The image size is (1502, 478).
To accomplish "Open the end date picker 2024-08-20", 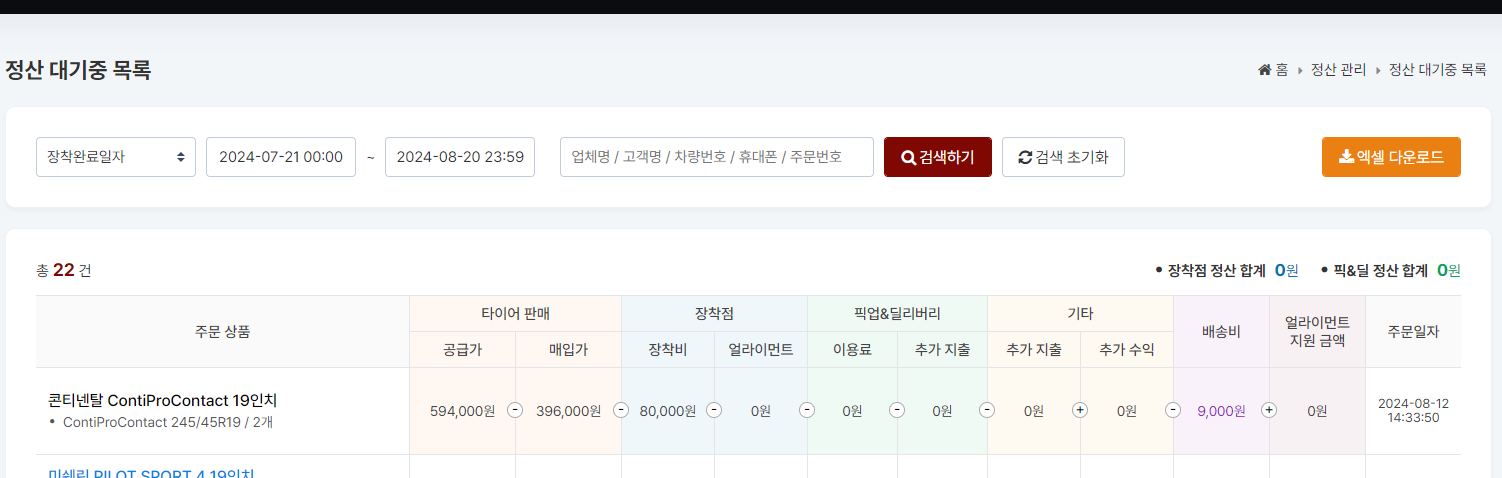I will (460, 157).
